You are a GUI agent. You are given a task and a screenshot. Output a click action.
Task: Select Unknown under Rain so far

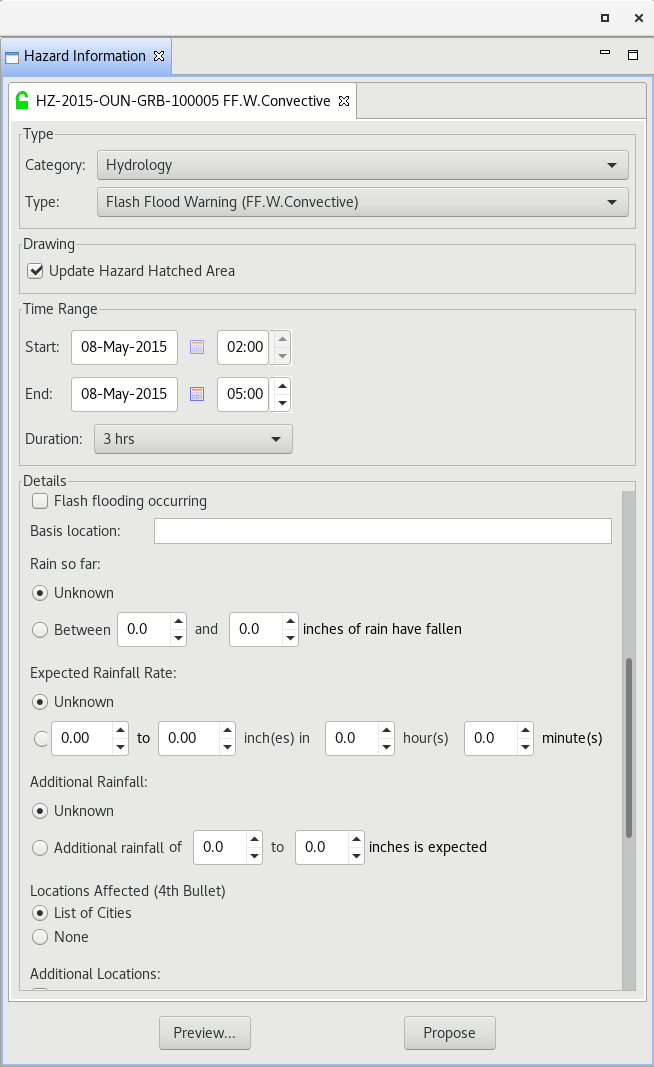click(40, 593)
